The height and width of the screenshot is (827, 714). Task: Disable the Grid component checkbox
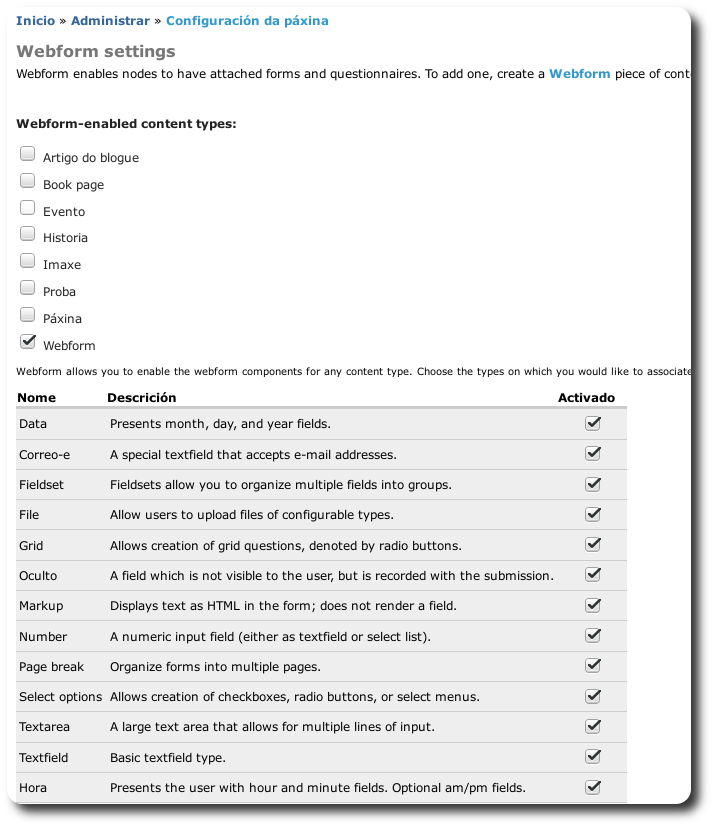point(593,544)
